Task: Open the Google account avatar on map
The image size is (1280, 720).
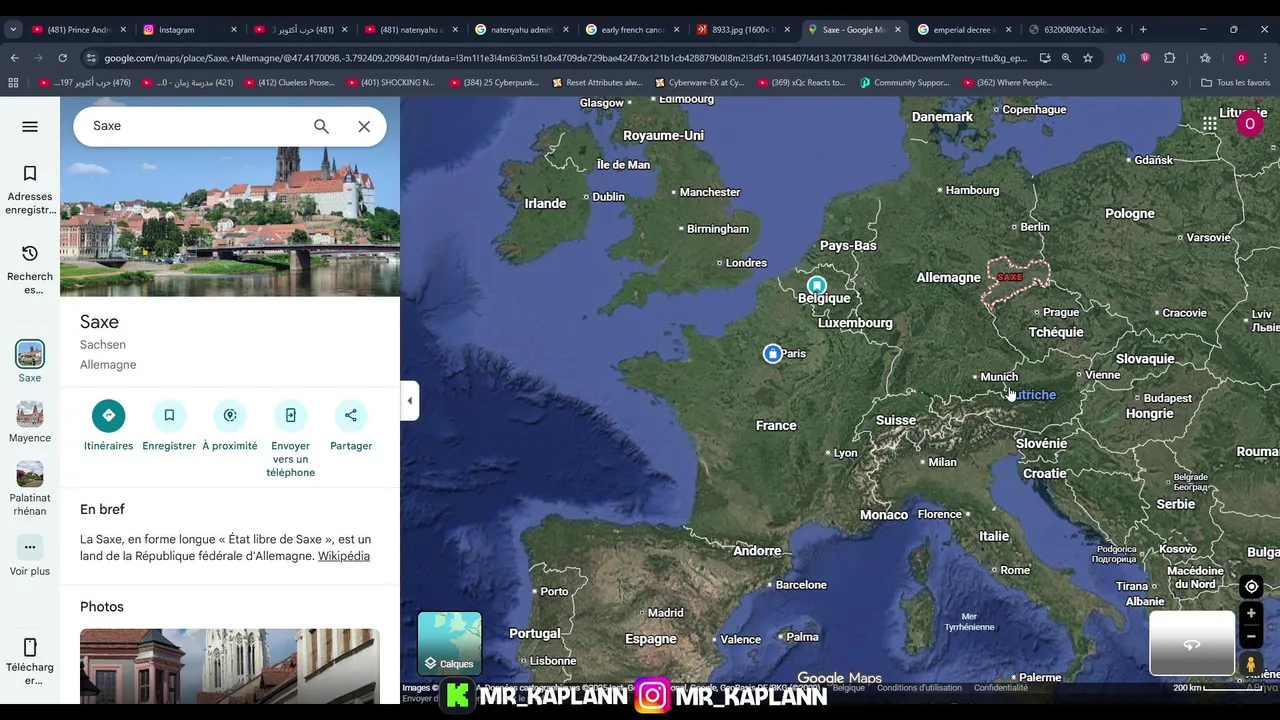Action: click(1249, 124)
